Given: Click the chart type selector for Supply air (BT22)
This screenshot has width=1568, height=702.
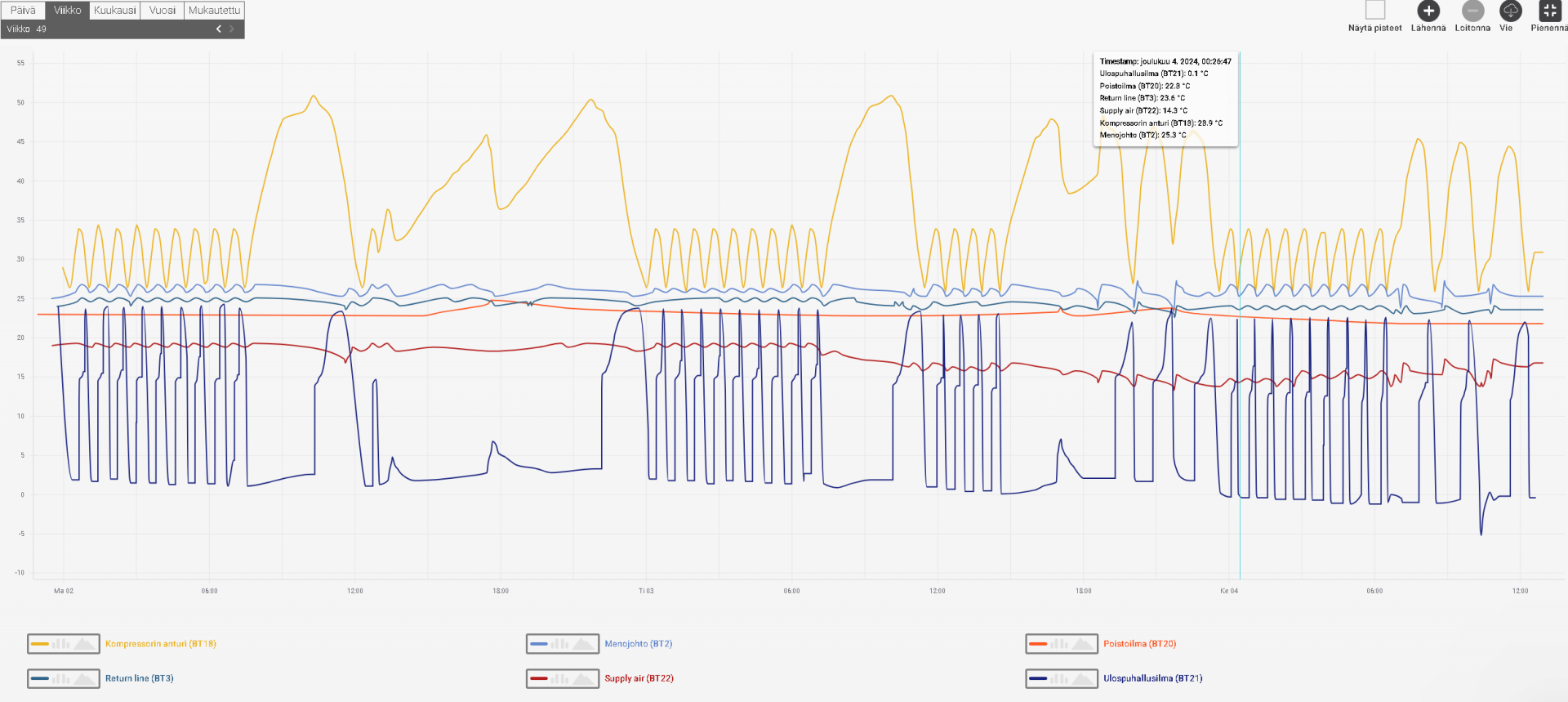Looking at the screenshot, I should click(563, 678).
